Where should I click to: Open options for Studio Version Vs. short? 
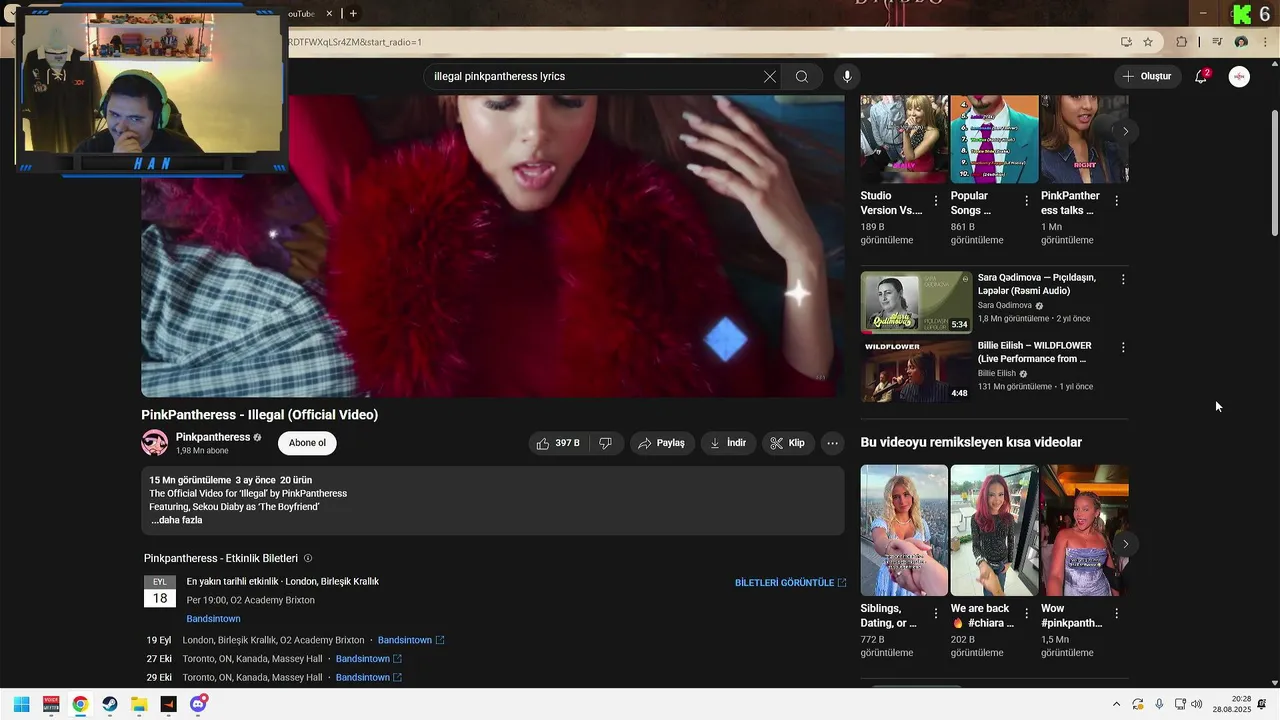tap(936, 201)
